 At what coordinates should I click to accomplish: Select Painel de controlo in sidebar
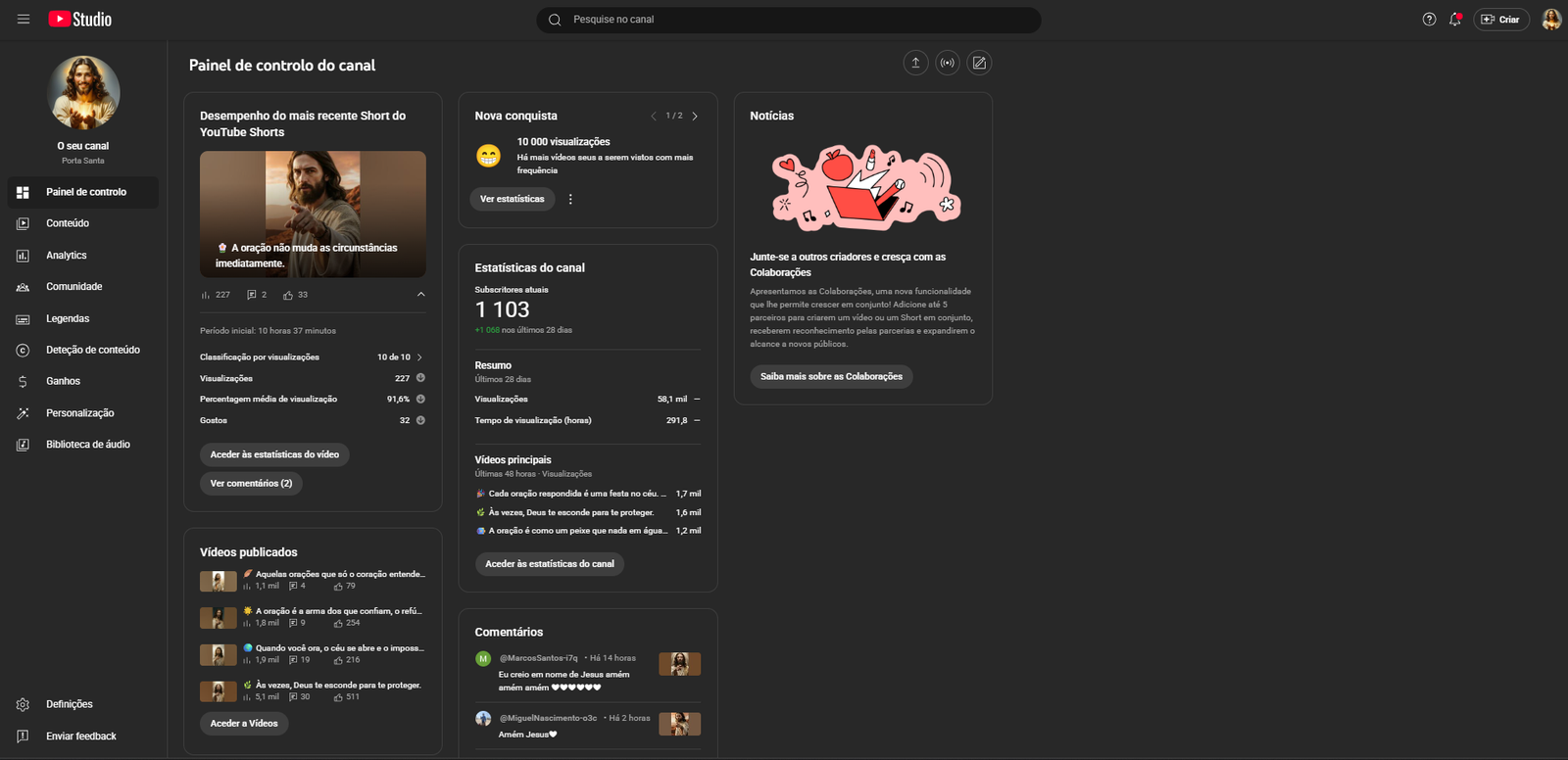[83, 192]
